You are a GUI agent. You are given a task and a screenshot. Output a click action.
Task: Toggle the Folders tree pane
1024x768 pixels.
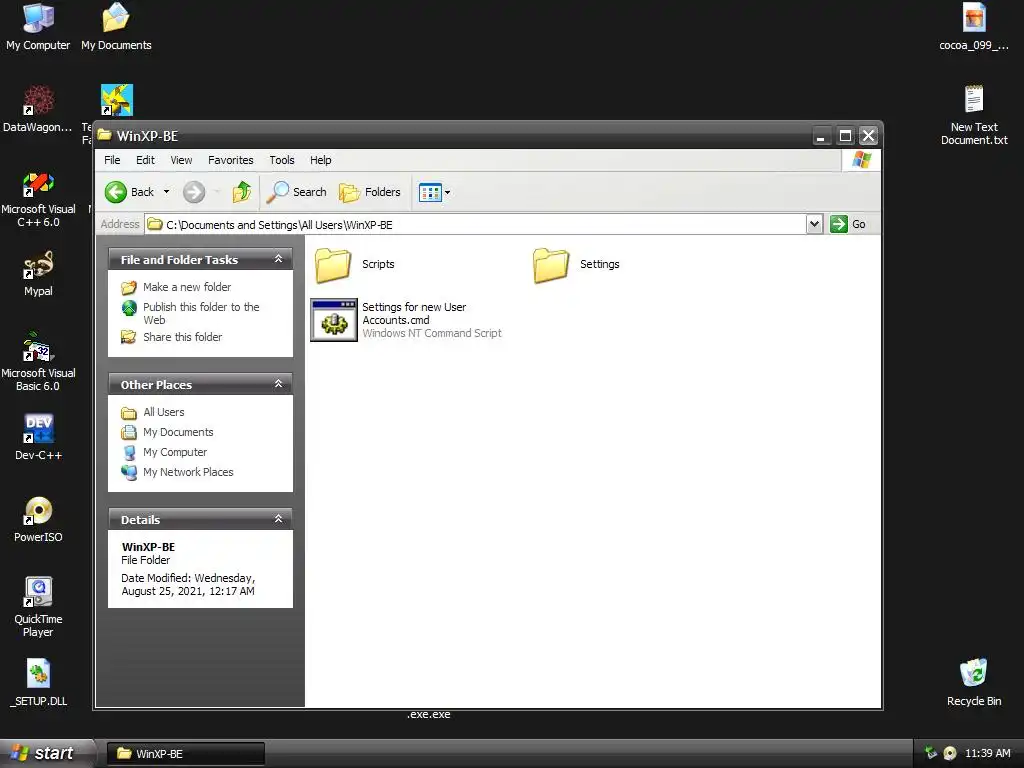pyautogui.click(x=370, y=192)
